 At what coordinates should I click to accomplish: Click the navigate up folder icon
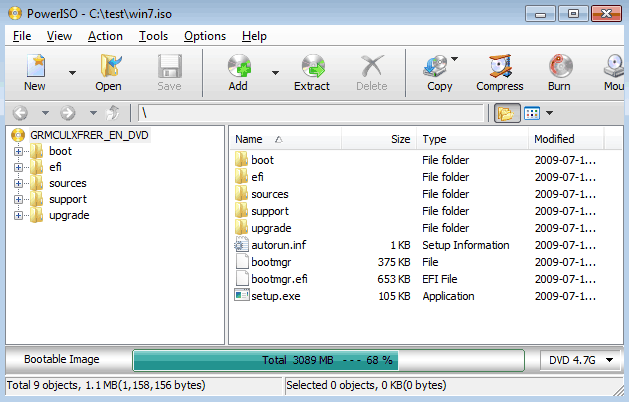[x=114, y=113]
